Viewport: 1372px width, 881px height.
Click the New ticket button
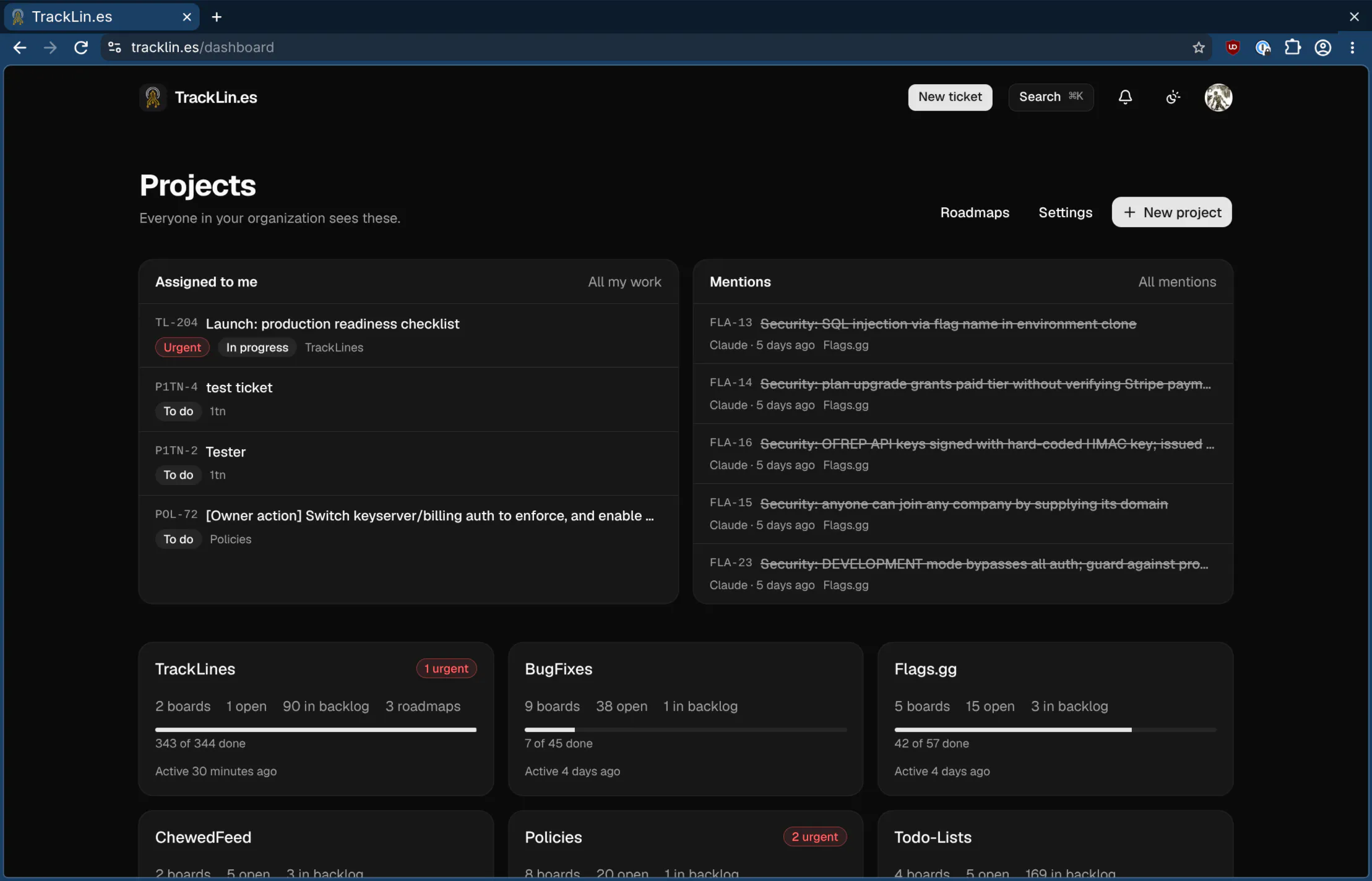(950, 97)
